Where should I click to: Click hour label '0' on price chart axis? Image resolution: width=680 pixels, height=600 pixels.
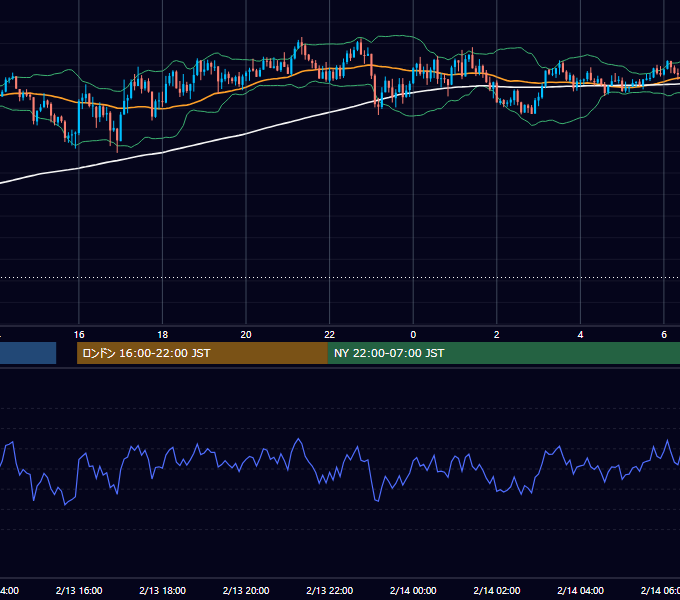[x=413, y=335]
